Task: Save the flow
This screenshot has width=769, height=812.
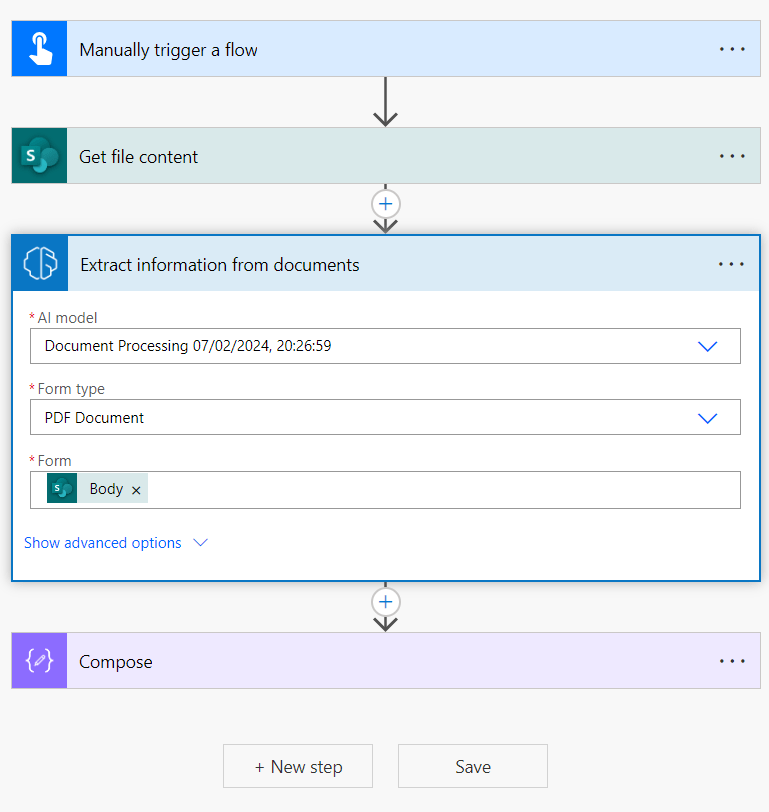Action: 472,766
